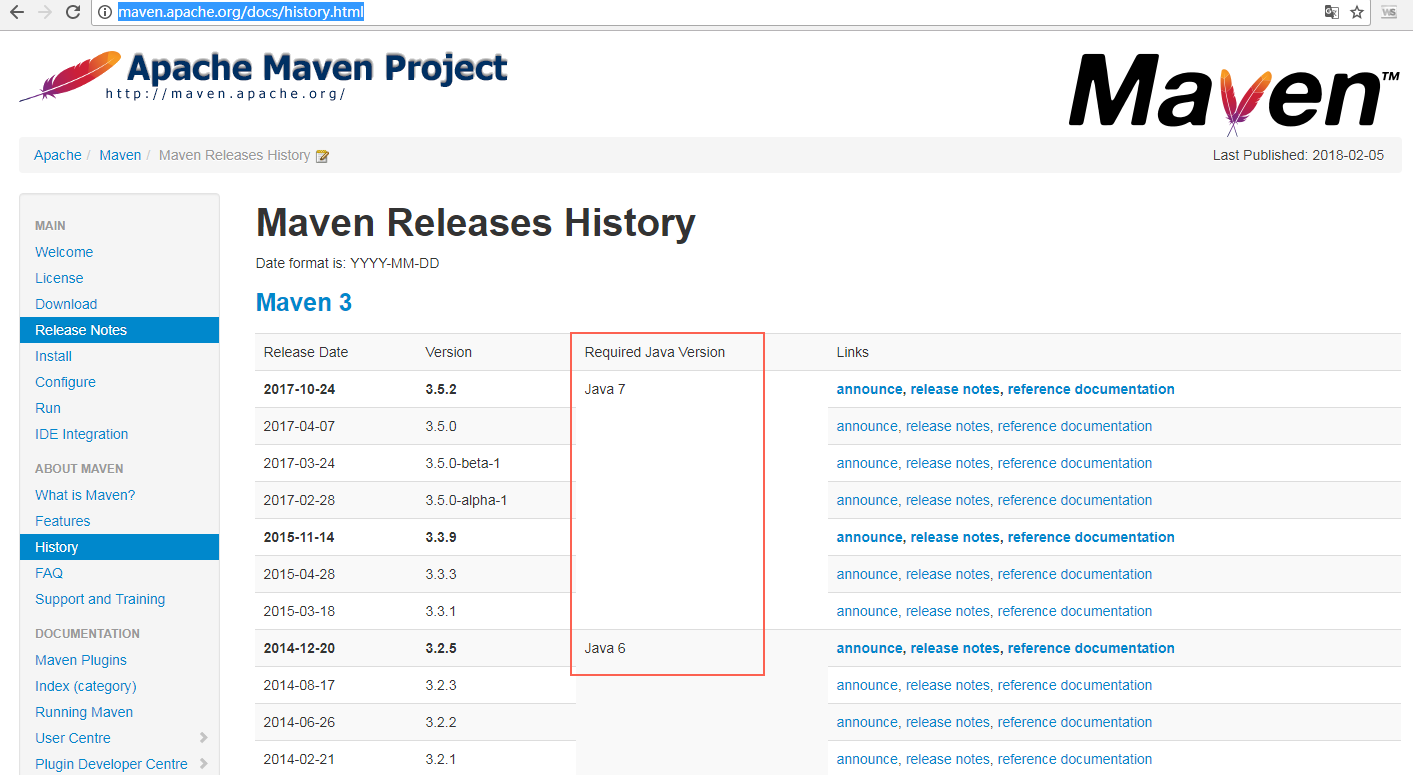The width and height of the screenshot is (1413, 775).
Task: Select Release Notes in the sidebar
Action: [81, 329]
